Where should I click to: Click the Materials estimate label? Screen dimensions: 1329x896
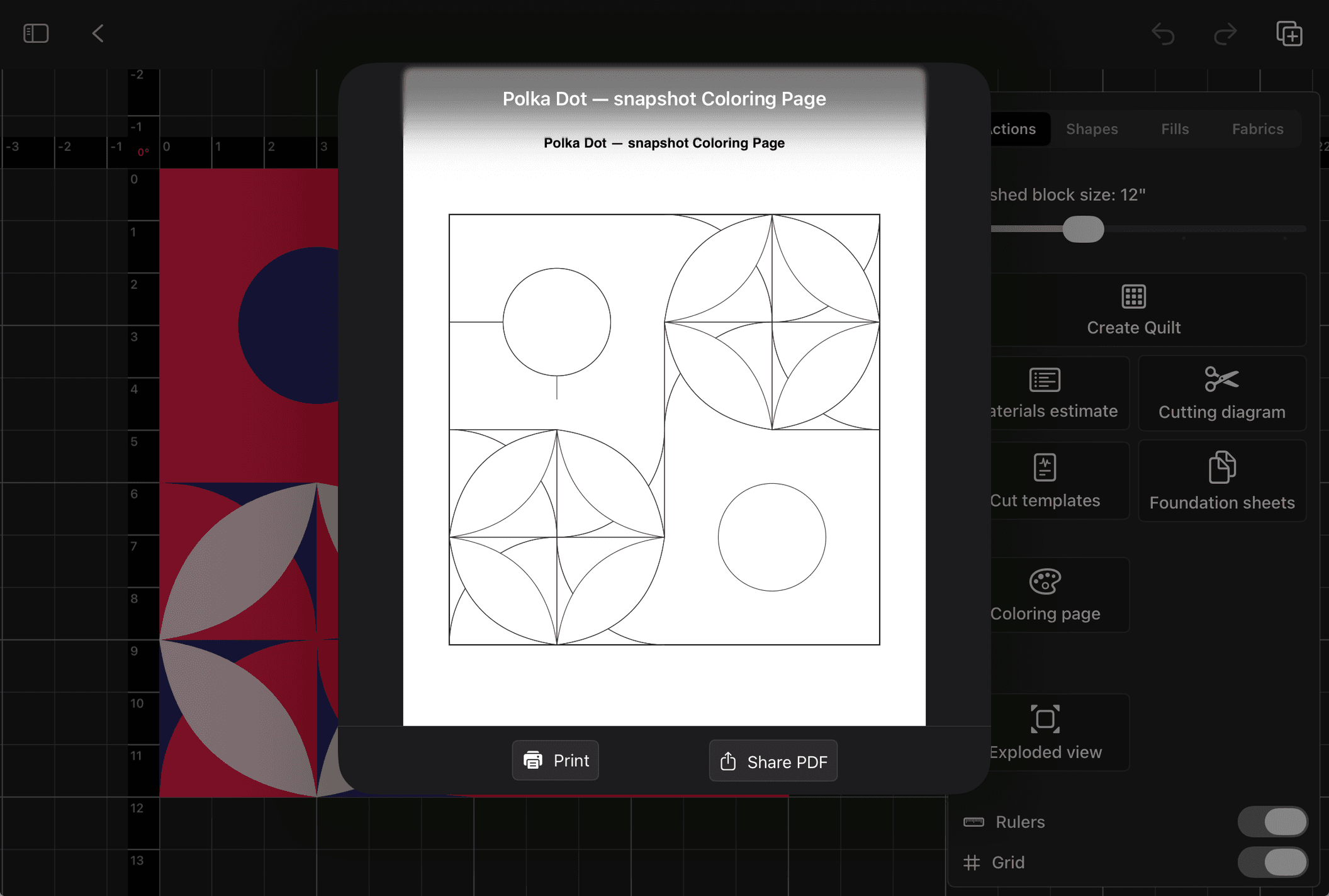[x=1054, y=411]
